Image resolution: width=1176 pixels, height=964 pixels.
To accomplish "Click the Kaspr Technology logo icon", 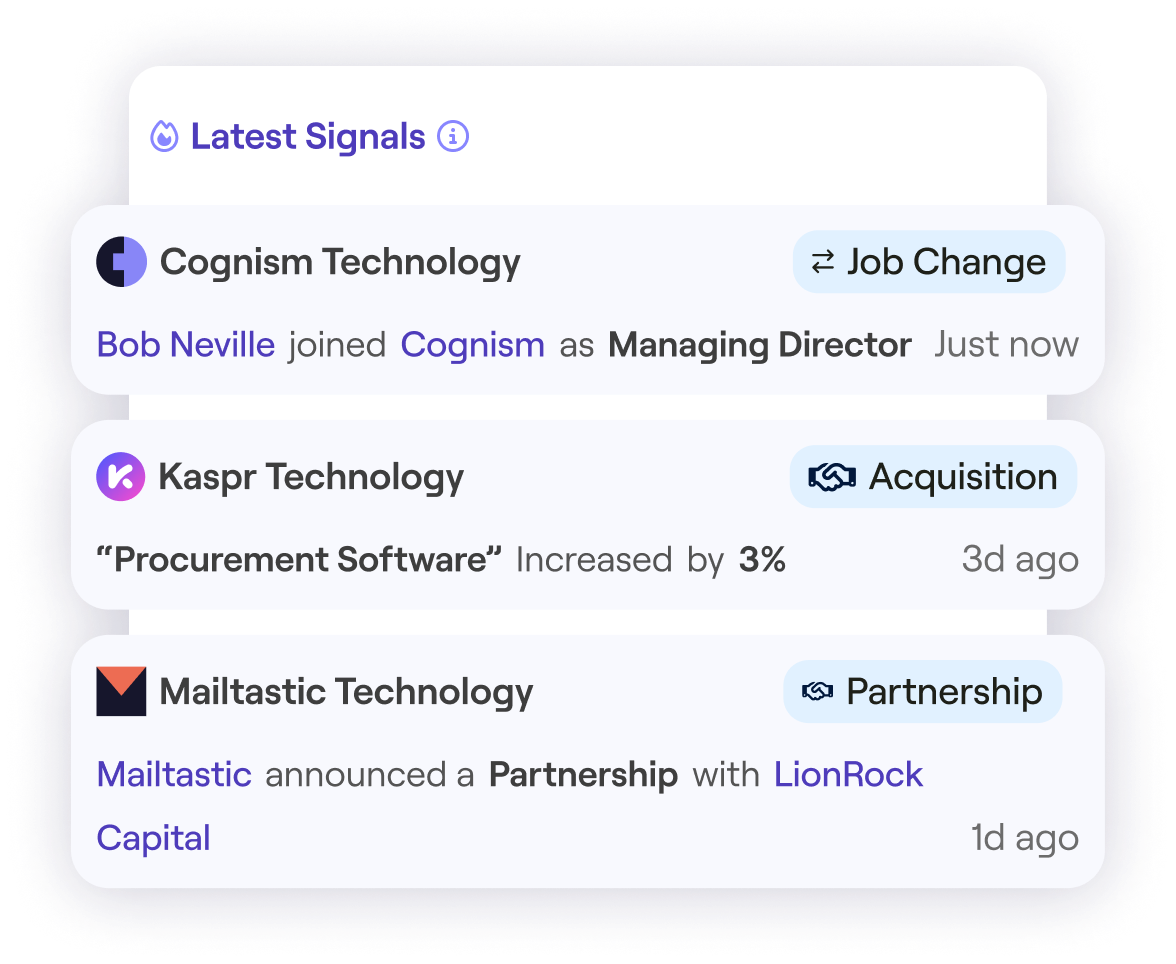I will coord(121,477).
